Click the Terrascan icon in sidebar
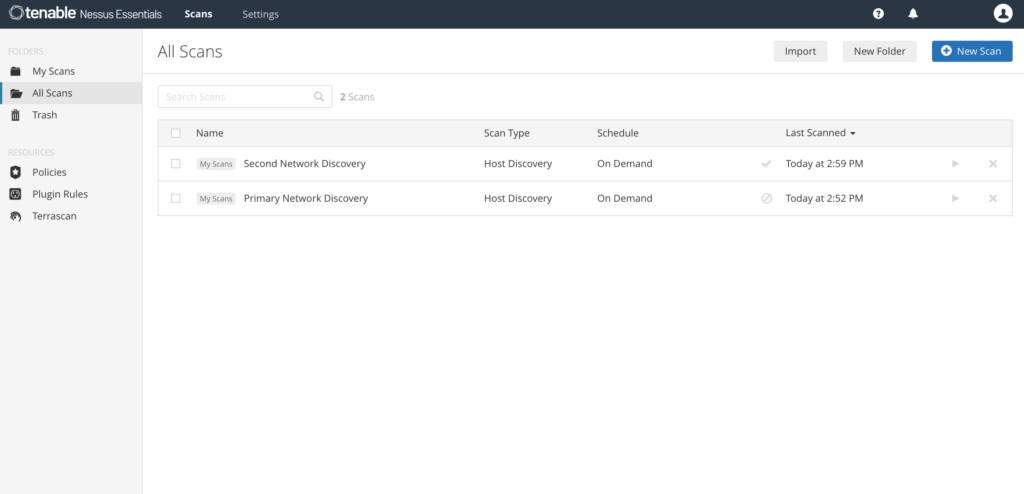1024x494 pixels. point(16,216)
